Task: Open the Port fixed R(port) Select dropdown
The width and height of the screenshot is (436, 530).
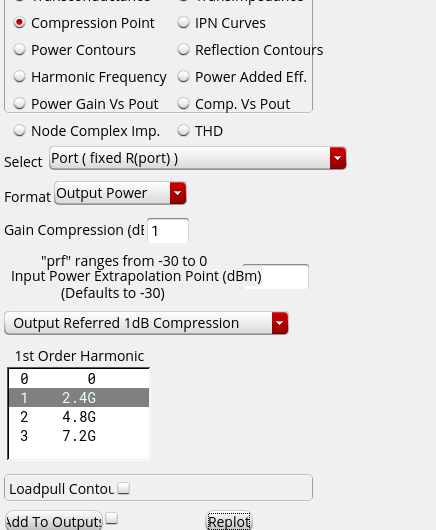Action: pos(198,158)
